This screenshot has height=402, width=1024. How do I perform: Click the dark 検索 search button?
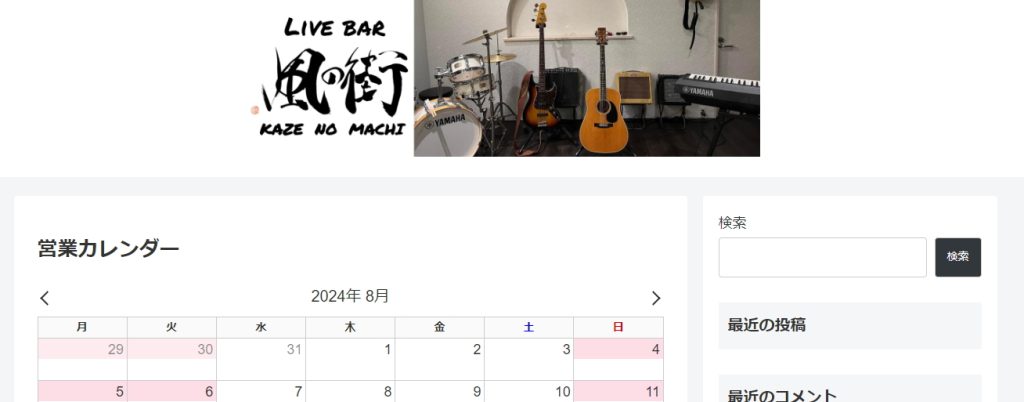point(957,257)
